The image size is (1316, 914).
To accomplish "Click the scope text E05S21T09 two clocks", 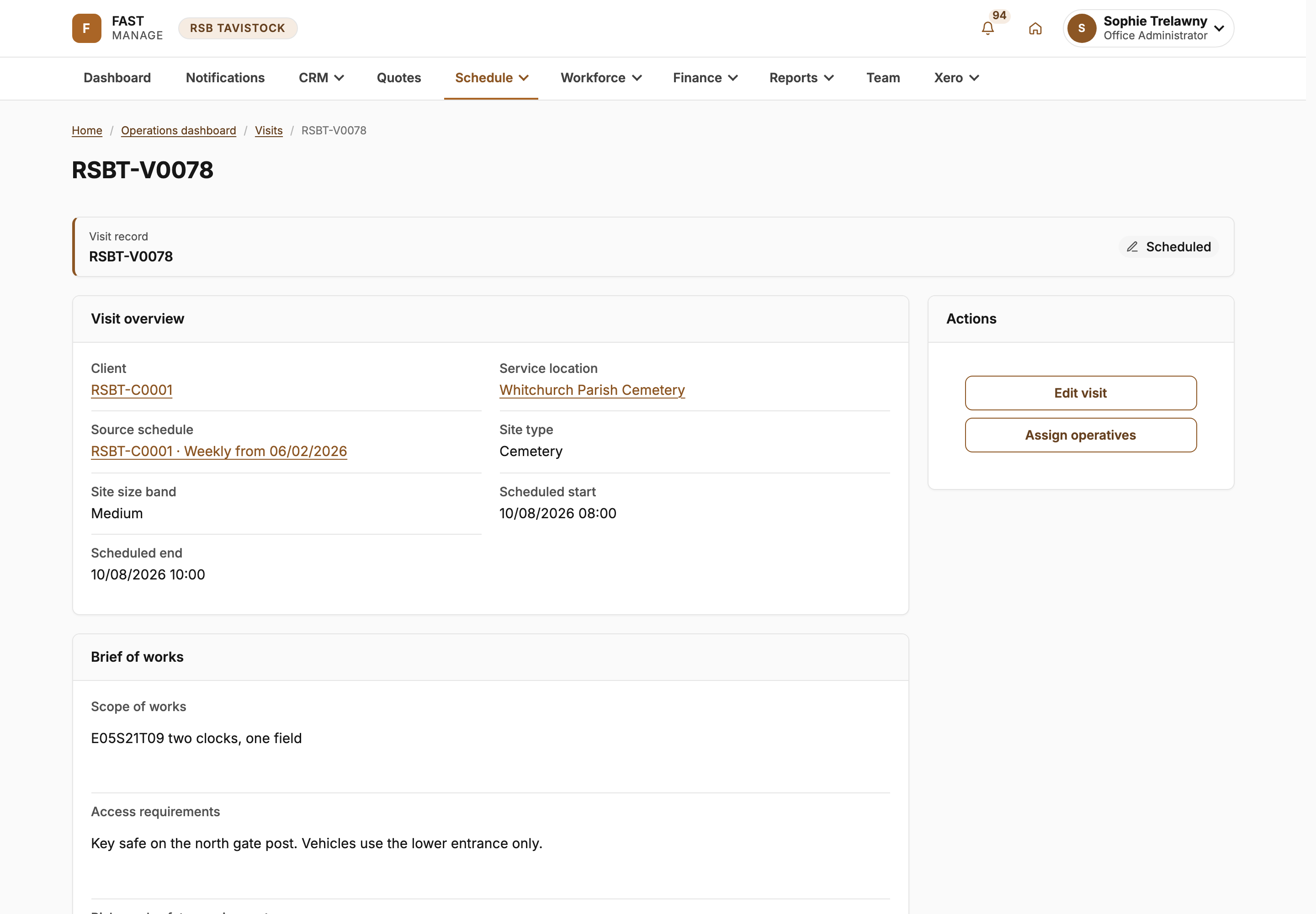I will click(196, 738).
